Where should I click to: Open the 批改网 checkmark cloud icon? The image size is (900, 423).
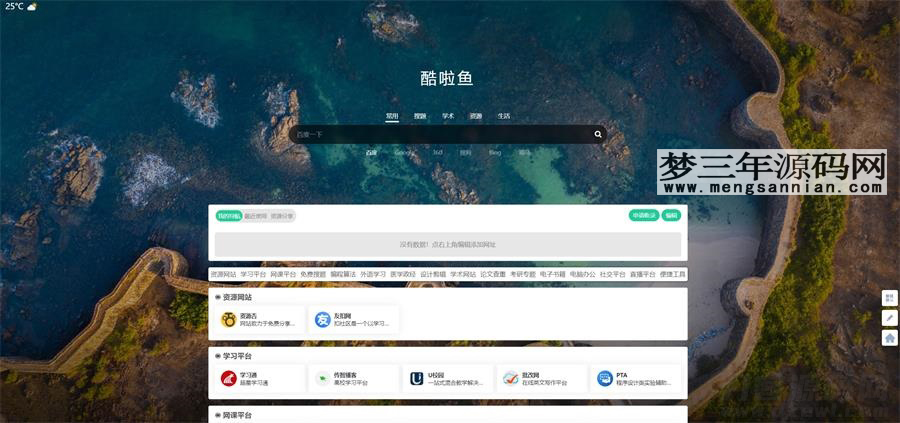tap(511, 379)
